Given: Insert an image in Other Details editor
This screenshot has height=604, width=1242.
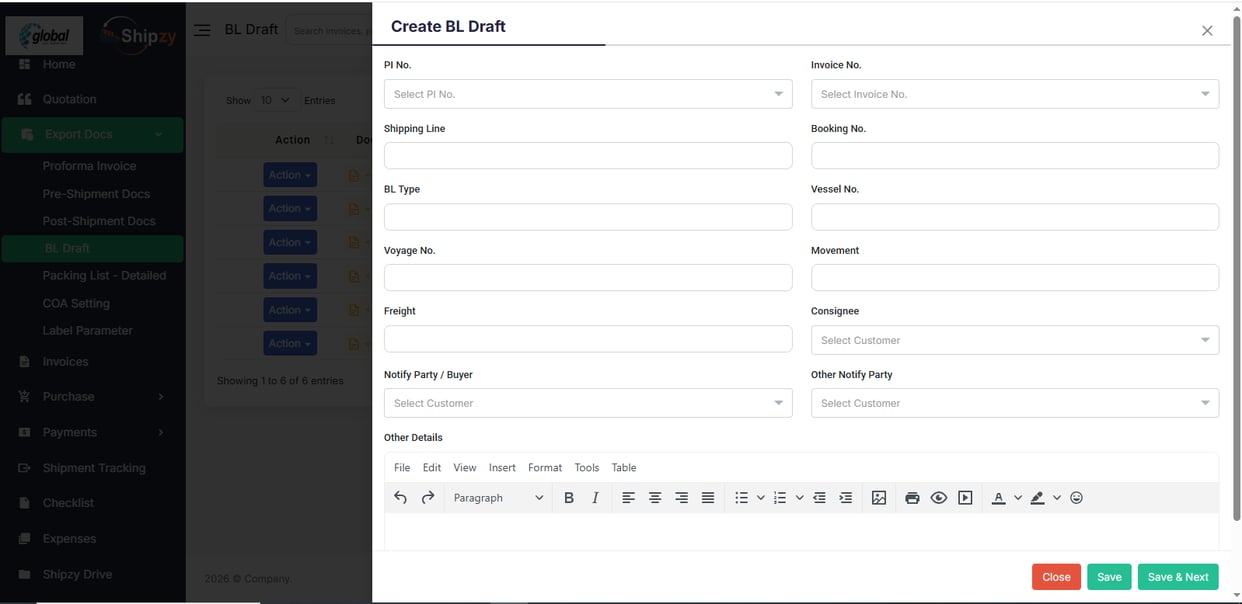Looking at the screenshot, I should click(878, 497).
